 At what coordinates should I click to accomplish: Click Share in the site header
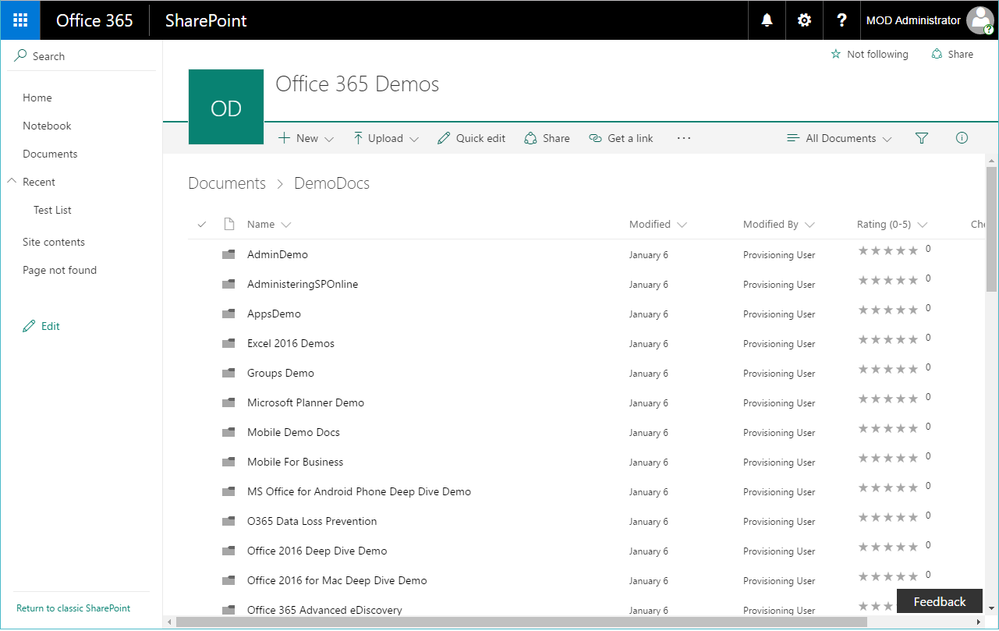[x=952, y=54]
